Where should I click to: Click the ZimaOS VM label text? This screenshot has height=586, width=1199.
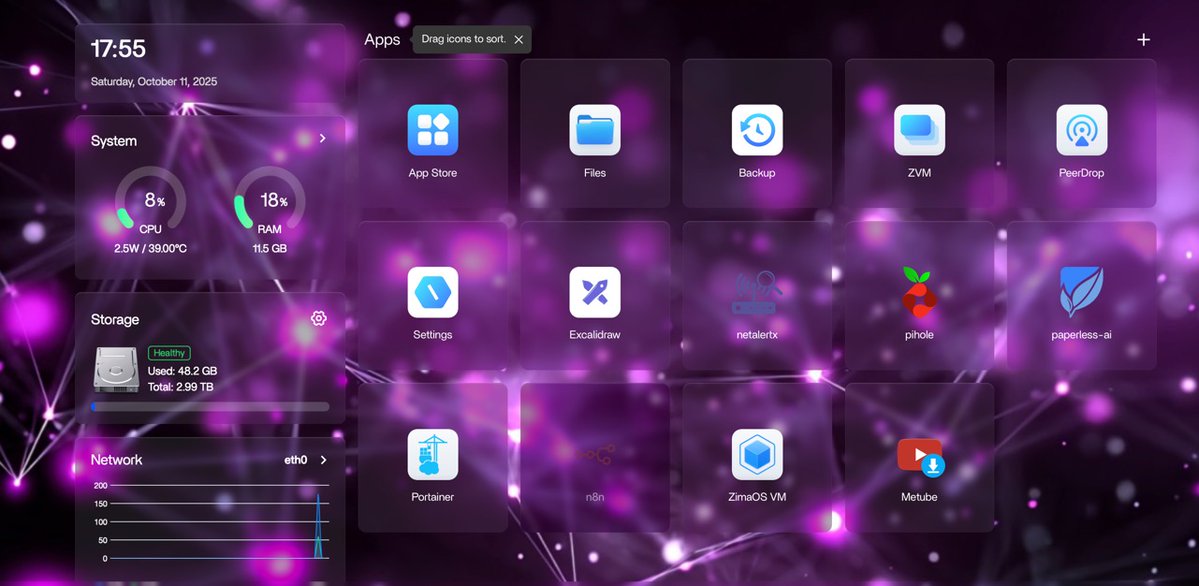[x=757, y=497]
